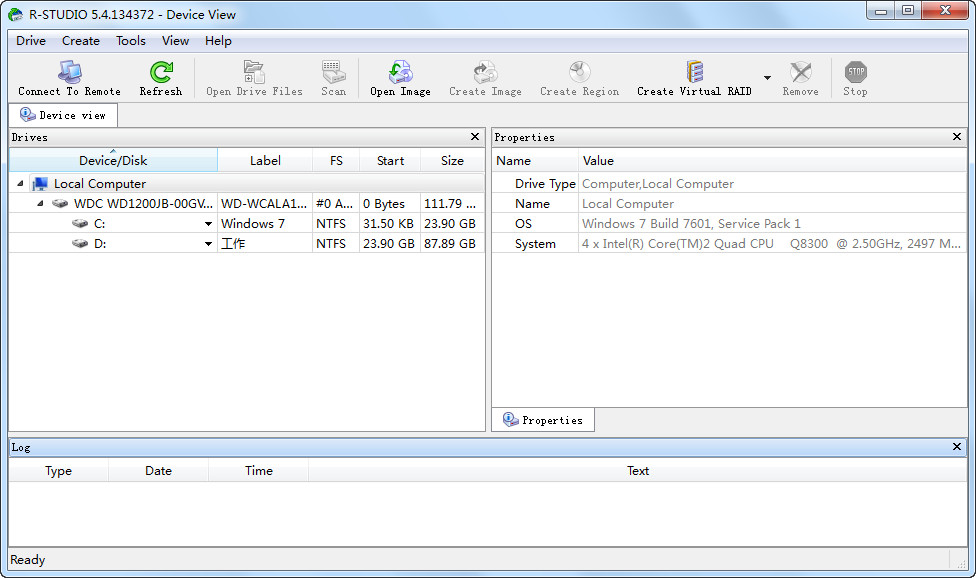Viewport: 976px width, 578px height.
Task: Click the Value column header in Properties
Action: tap(772, 161)
